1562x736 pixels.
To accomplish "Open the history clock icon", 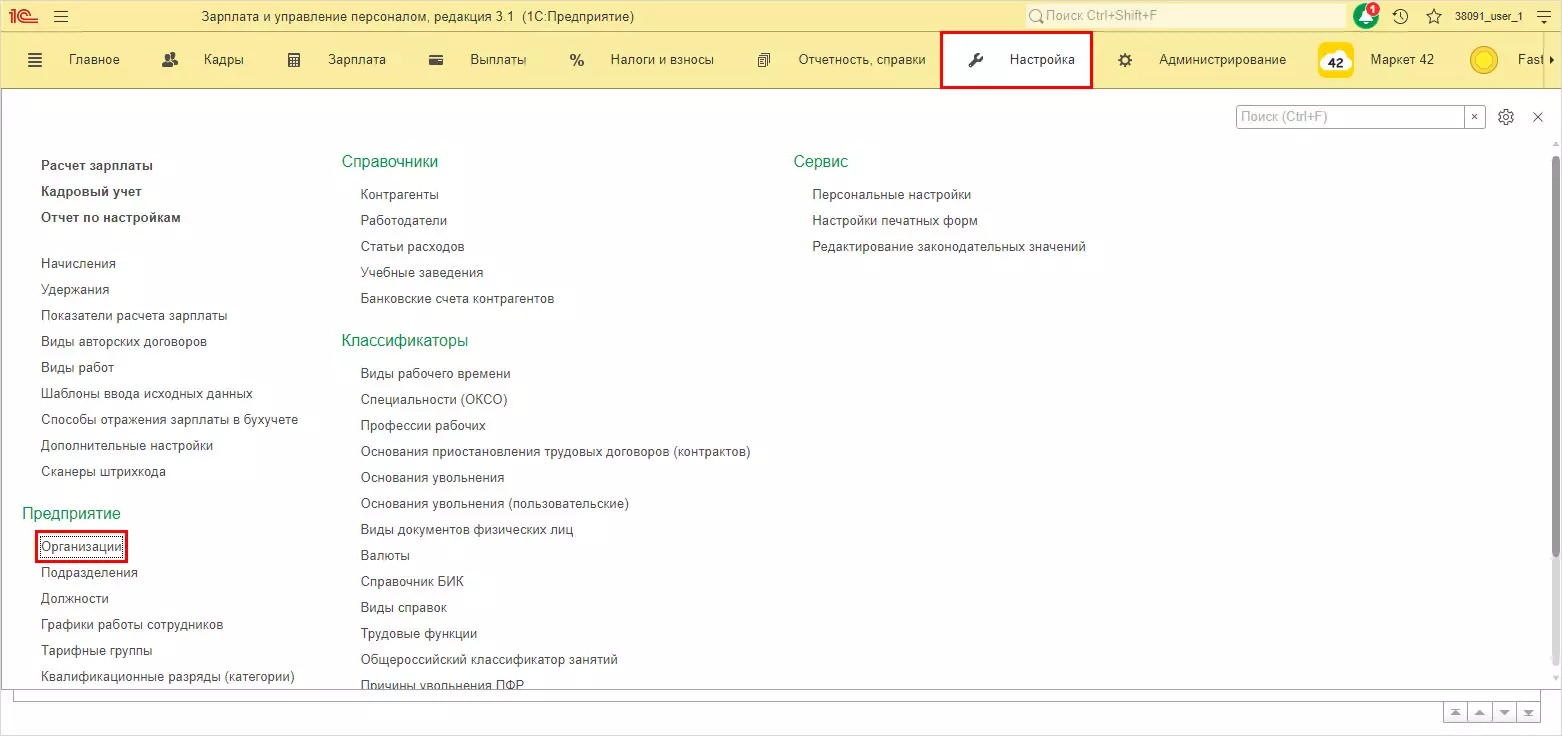I will [x=1400, y=17].
